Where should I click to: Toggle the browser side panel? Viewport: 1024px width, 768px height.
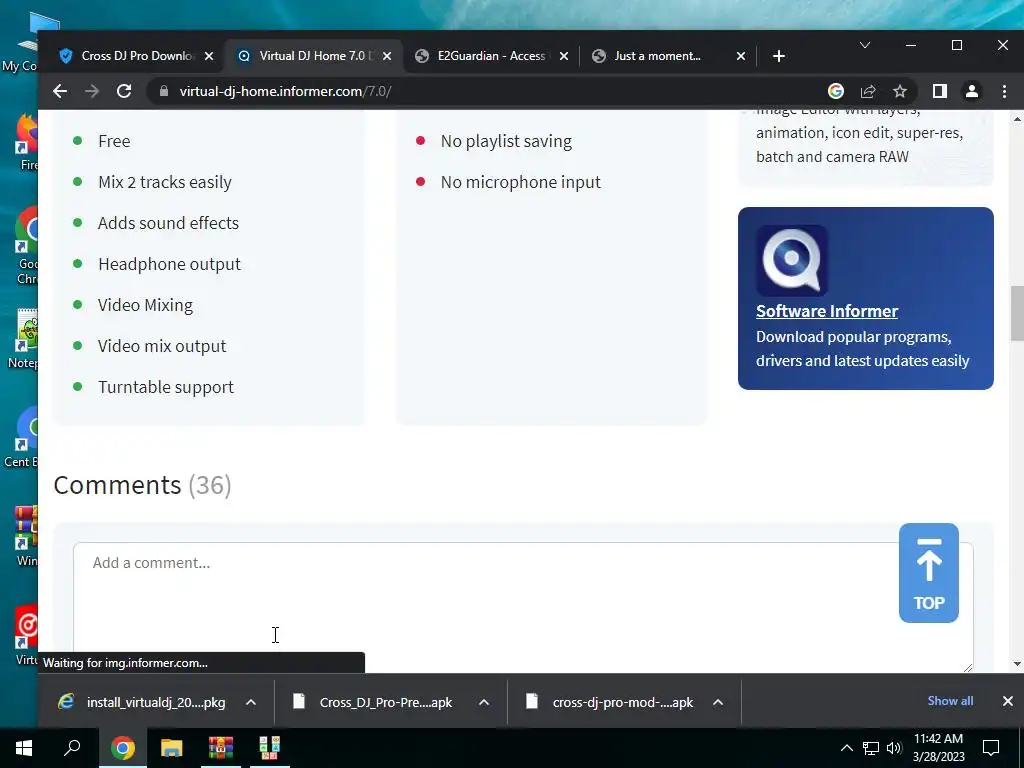[940, 91]
